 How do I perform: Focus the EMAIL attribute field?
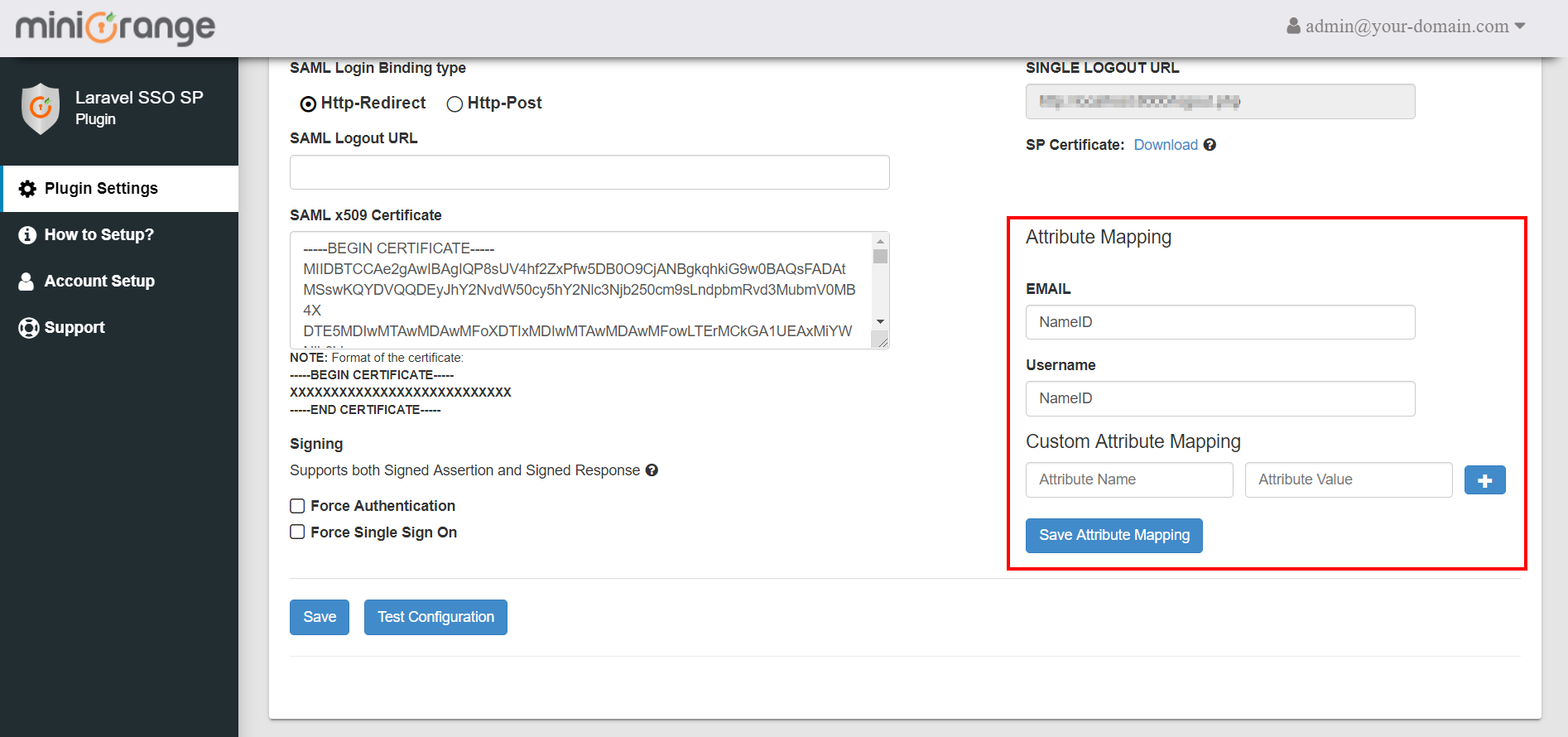(x=1220, y=322)
